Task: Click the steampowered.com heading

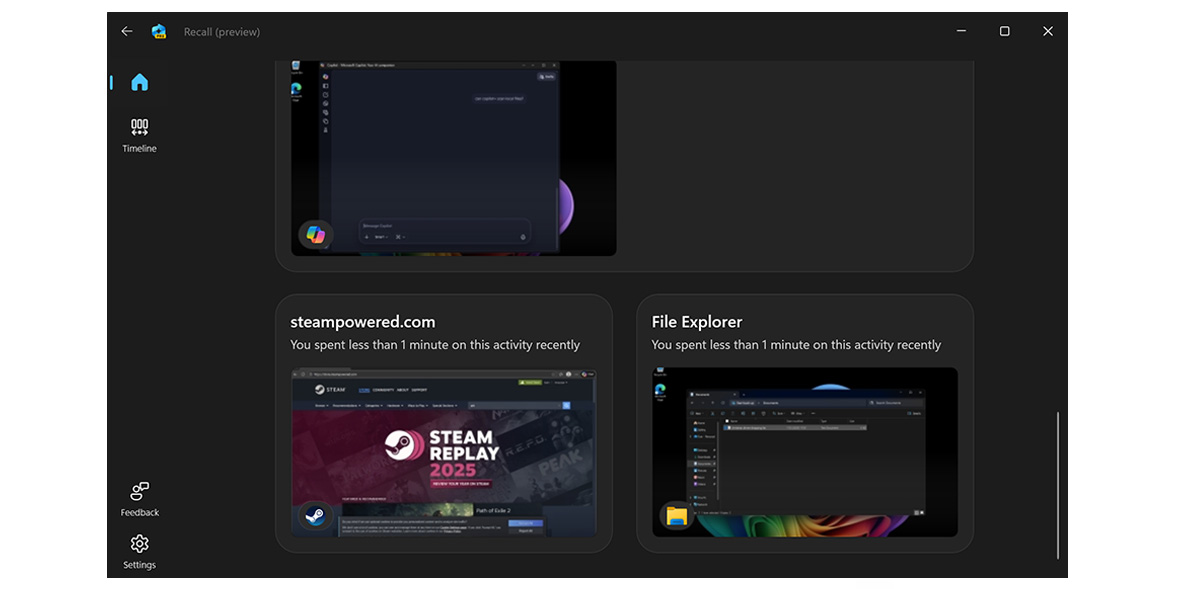Action: tap(362, 321)
